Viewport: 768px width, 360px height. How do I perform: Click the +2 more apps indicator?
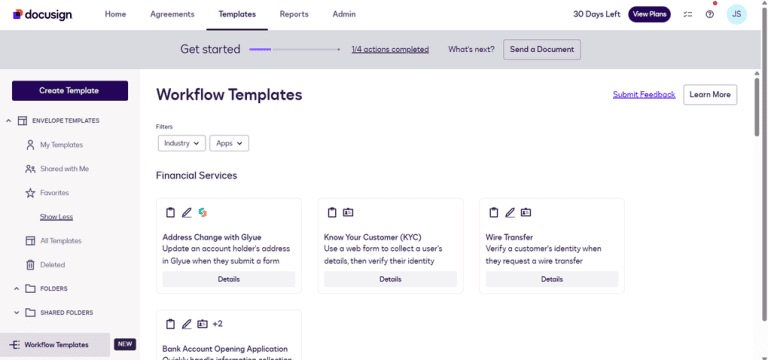[217, 324]
